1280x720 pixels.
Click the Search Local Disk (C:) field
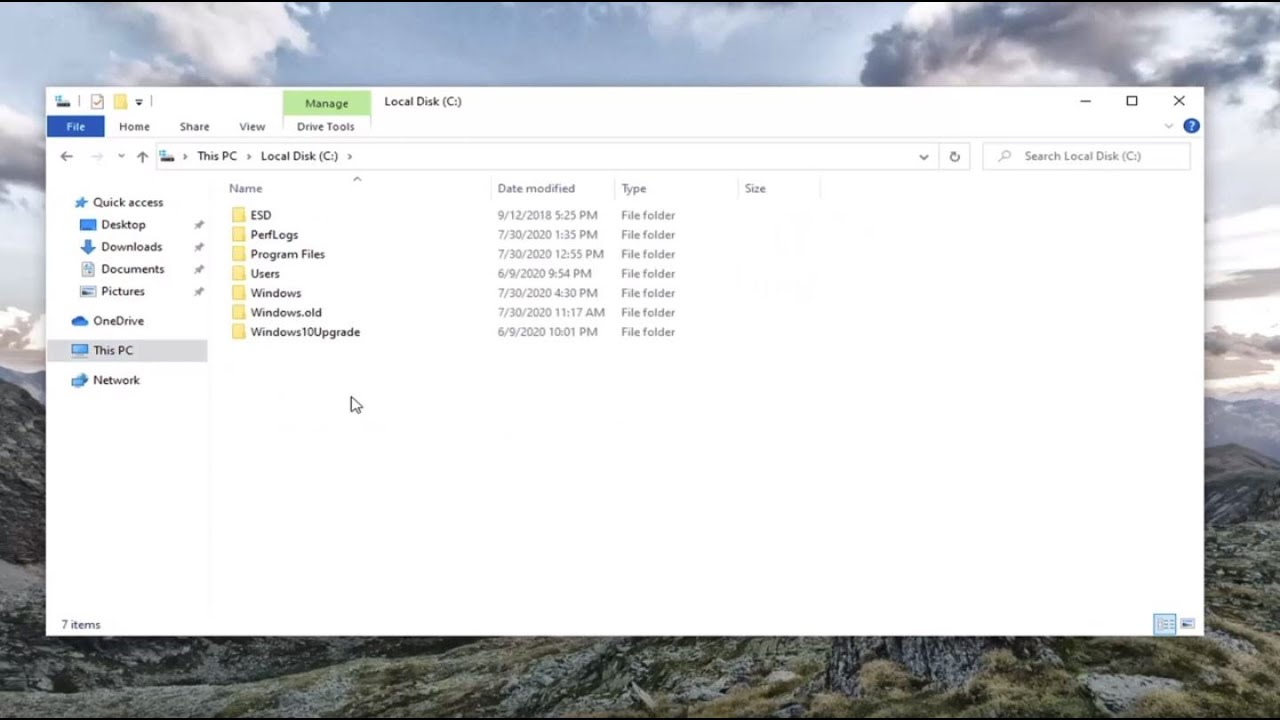point(1087,156)
